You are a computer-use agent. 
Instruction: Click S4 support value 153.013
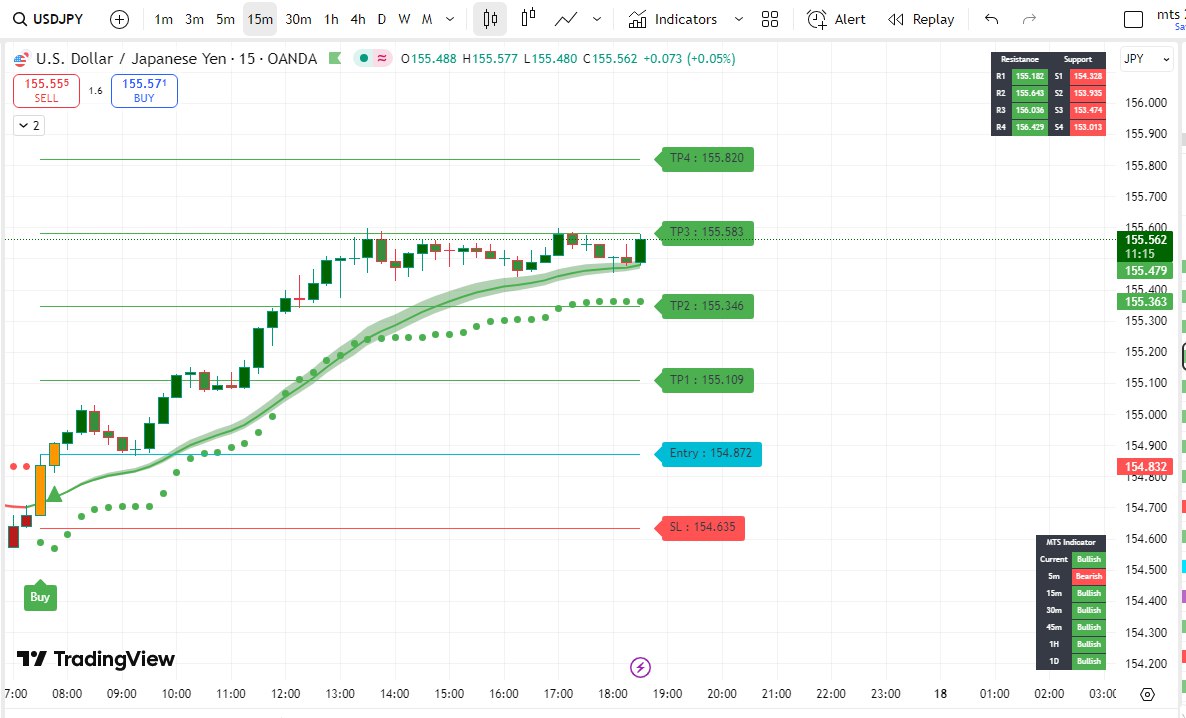tap(1088, 127)
